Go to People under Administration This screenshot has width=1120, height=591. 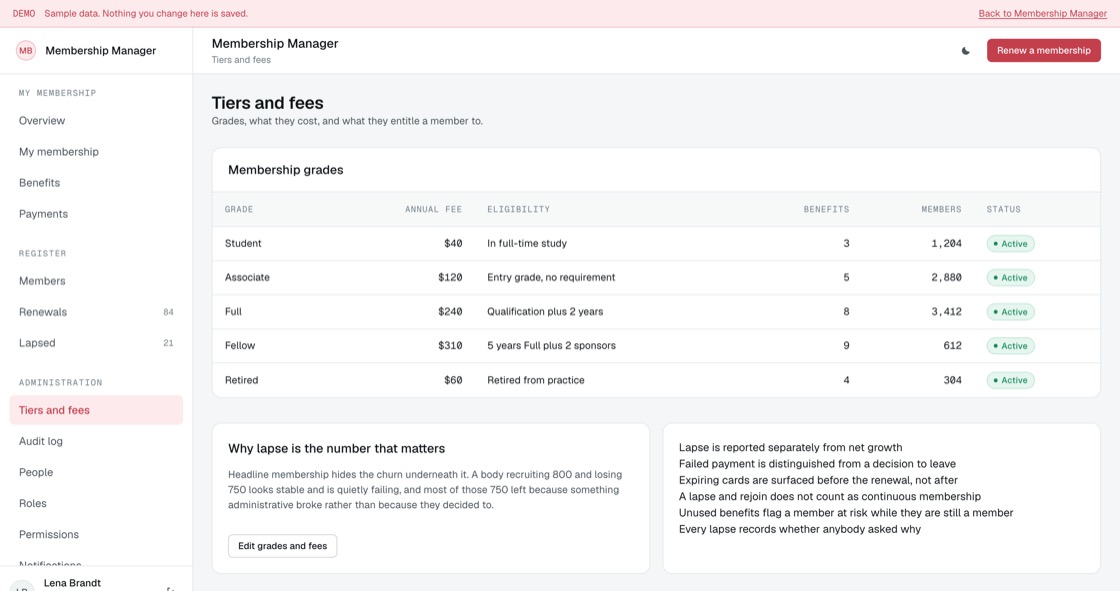pyautogui.click(x=96, y=472)
